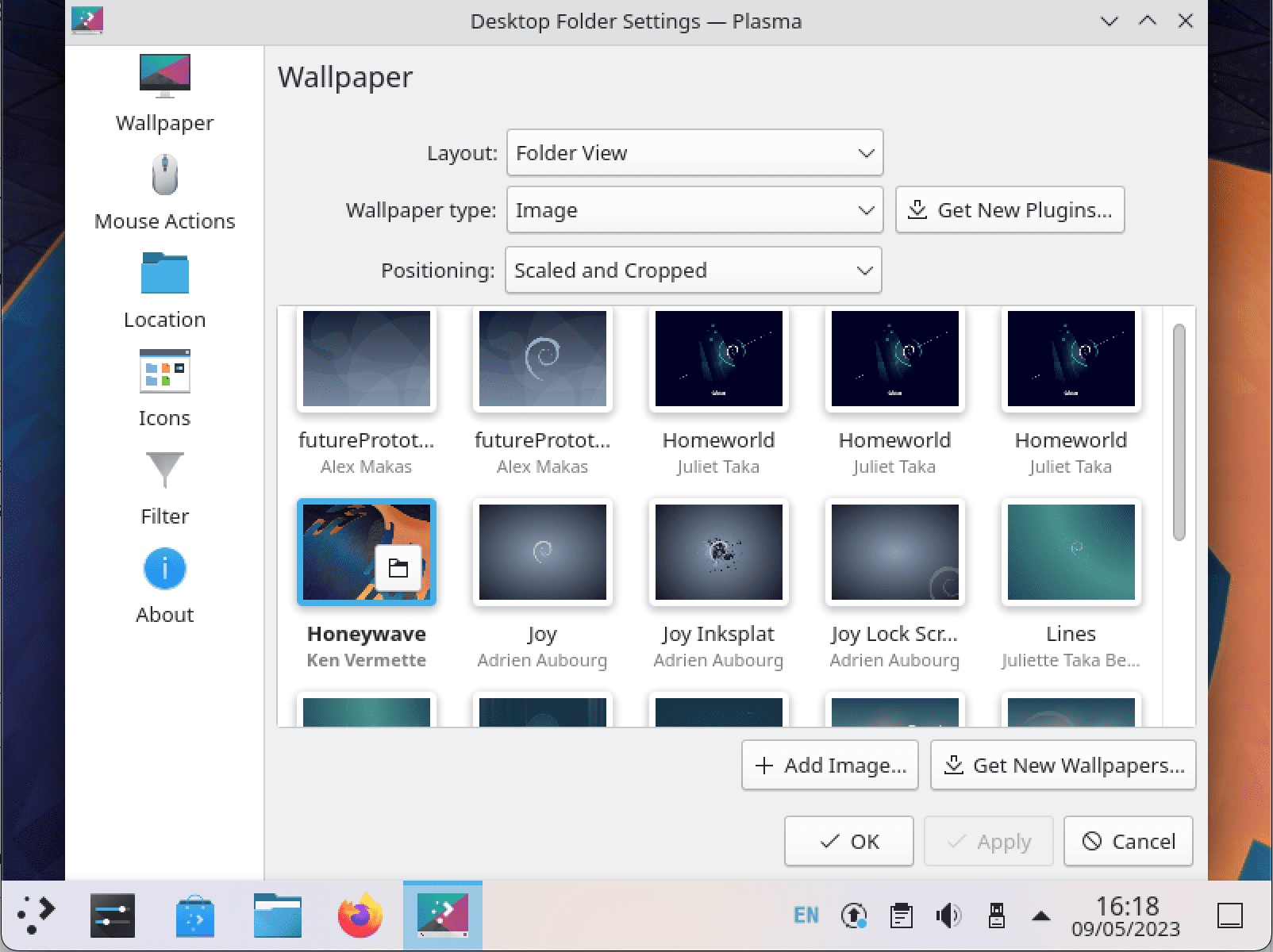1273x952 pixels.
Task: Select the Joy Lock Screen wallpaper thumbnail
Action: pyautogui.click(x=895, y=552)
